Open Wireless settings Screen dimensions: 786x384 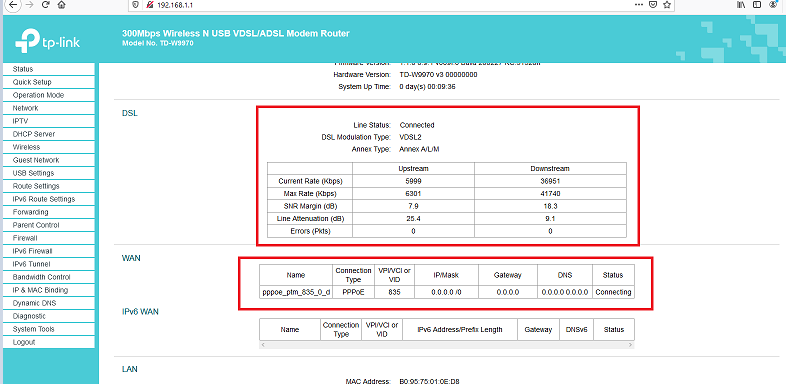[x=49, y=147]
